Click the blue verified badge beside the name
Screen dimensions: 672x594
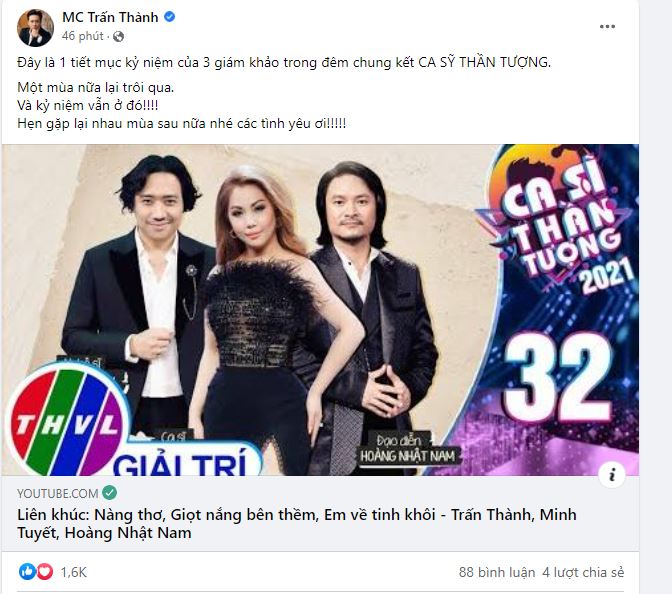(x=170, y=17)
